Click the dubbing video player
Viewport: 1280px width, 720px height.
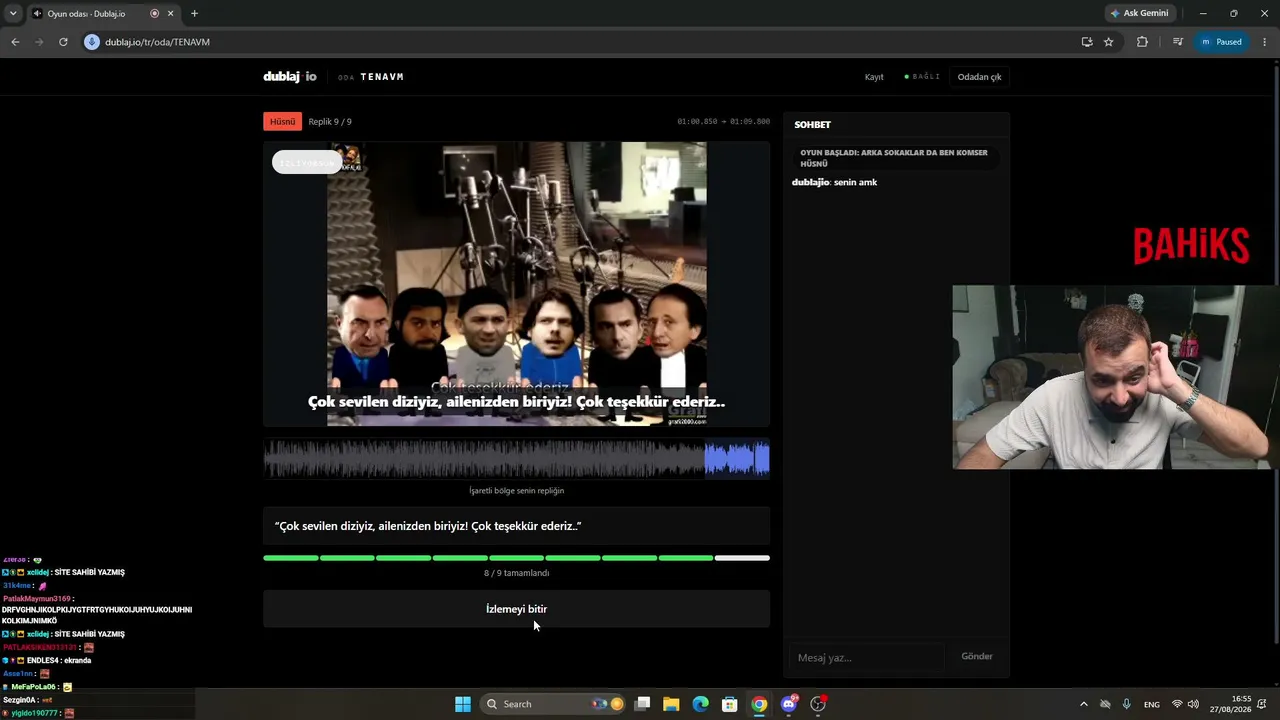(x=516, y=284)
